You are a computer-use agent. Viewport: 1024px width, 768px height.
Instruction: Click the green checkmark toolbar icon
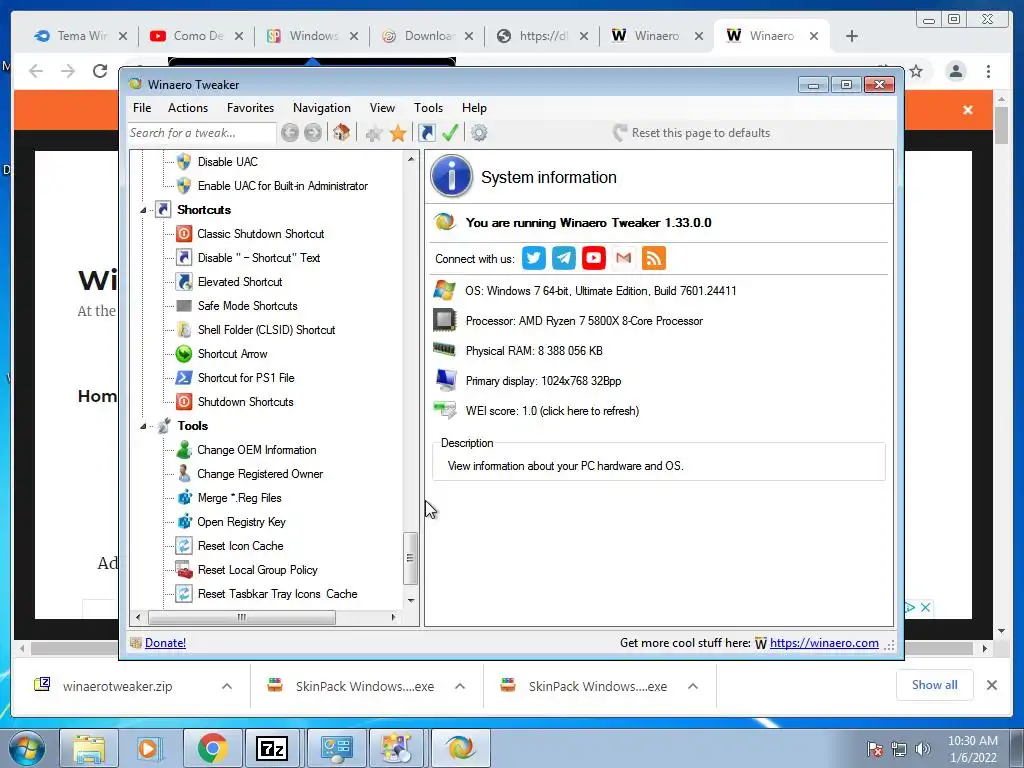pyautogui.click(x=450, y=133)
